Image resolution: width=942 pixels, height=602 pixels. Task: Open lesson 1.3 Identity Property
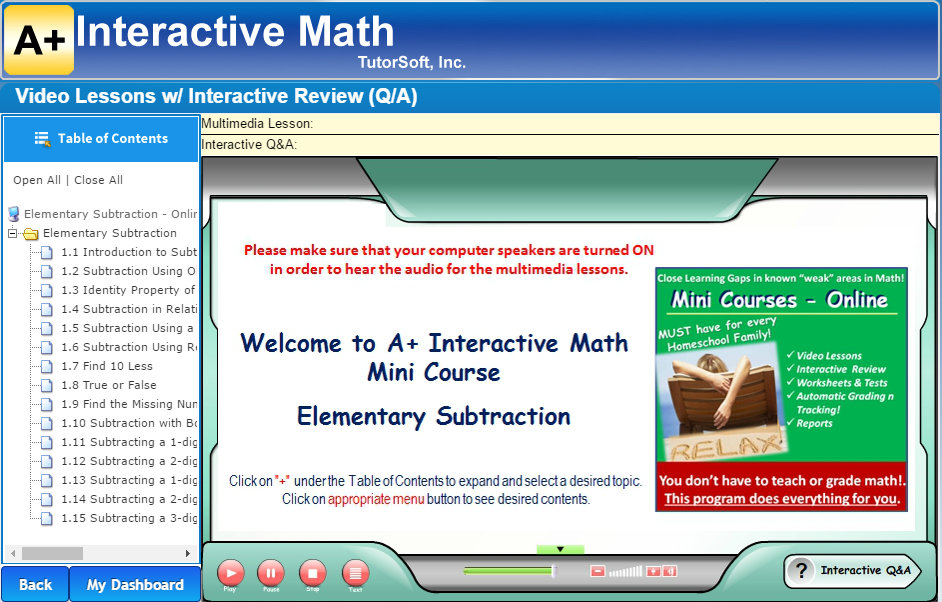[128, 290]
